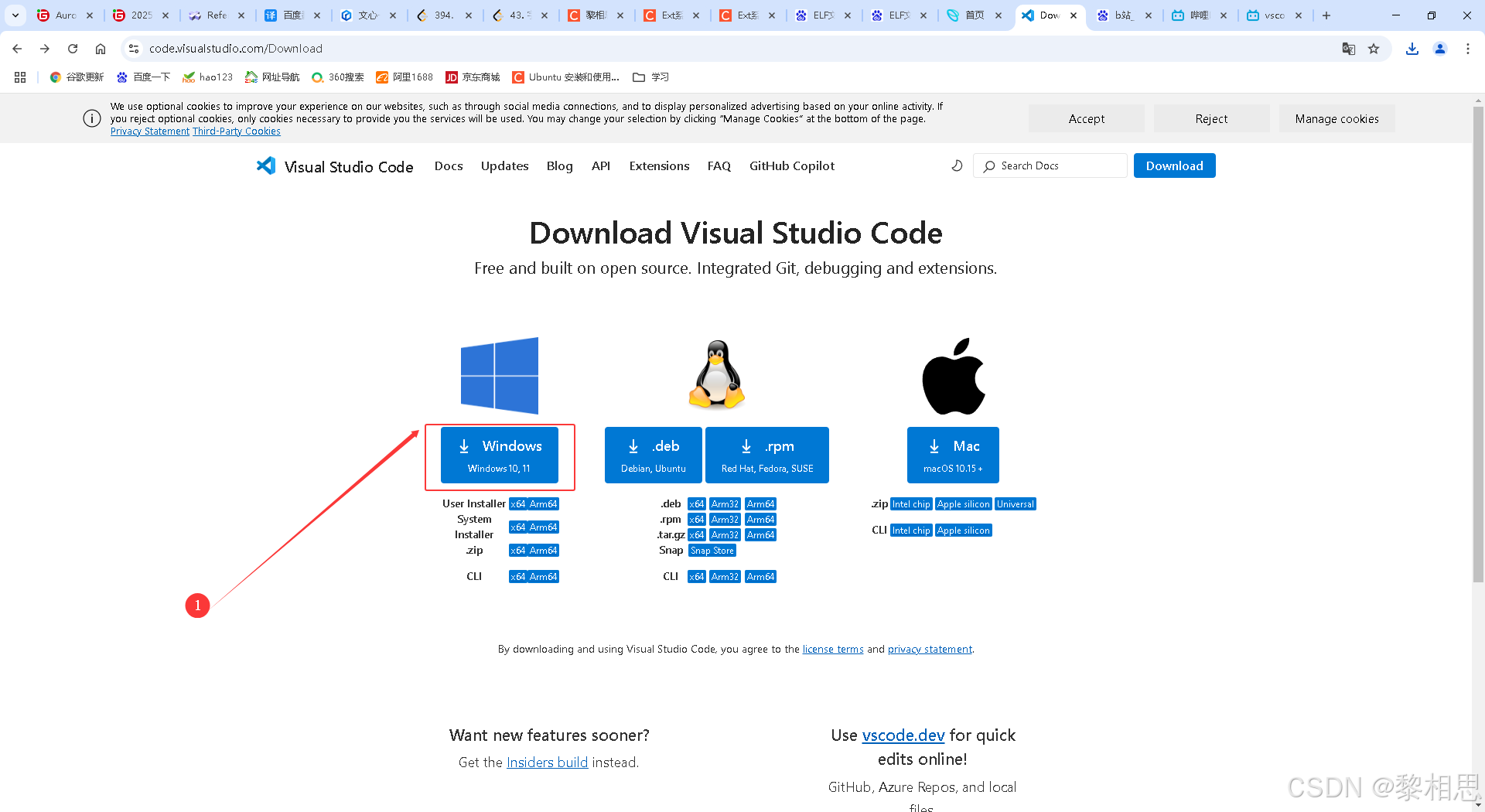Open the Extensions menu item
This screenshot has height=812, width=1485.
(659, 165)
